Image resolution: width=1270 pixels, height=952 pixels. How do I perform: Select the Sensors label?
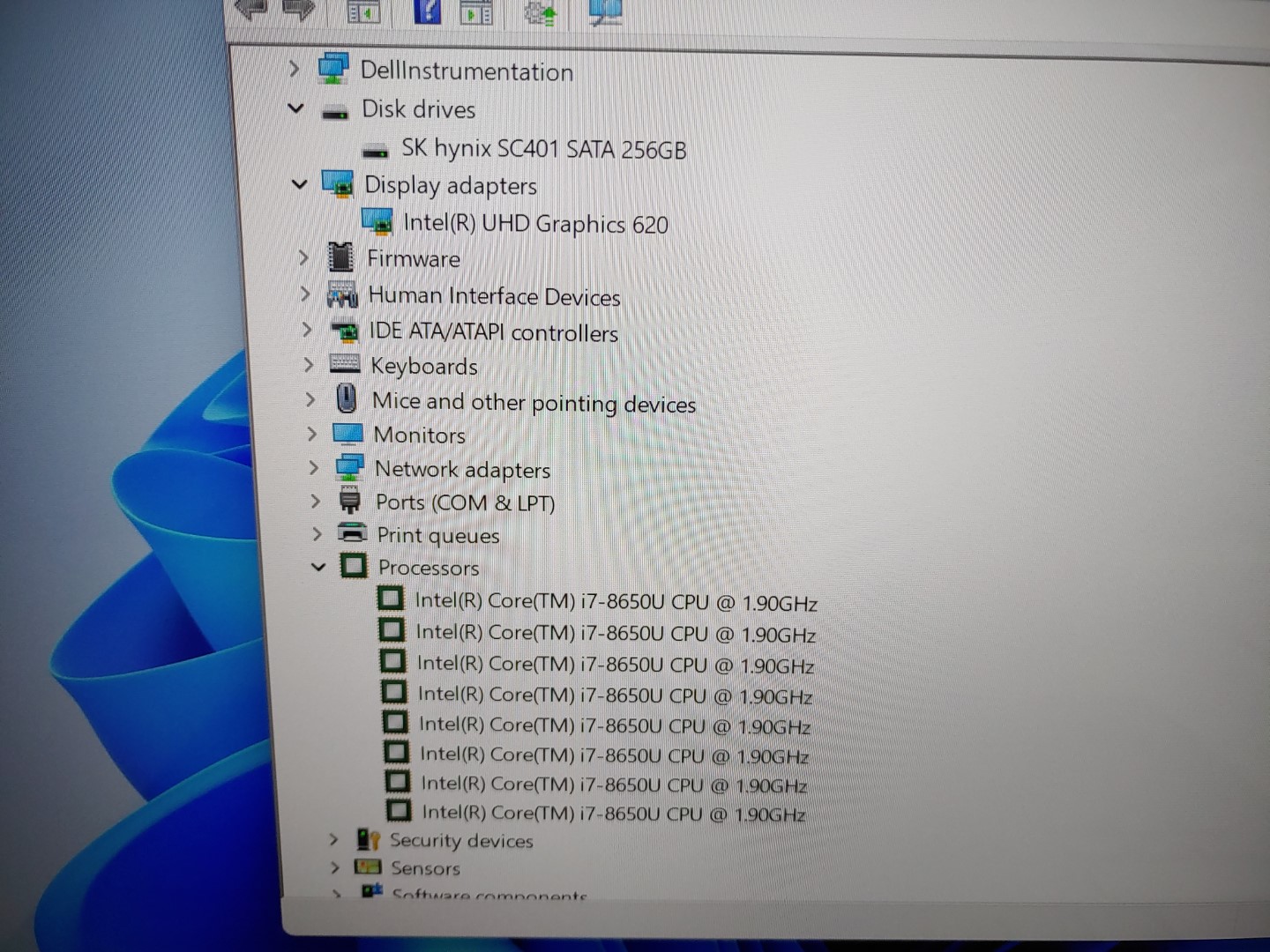425,868
